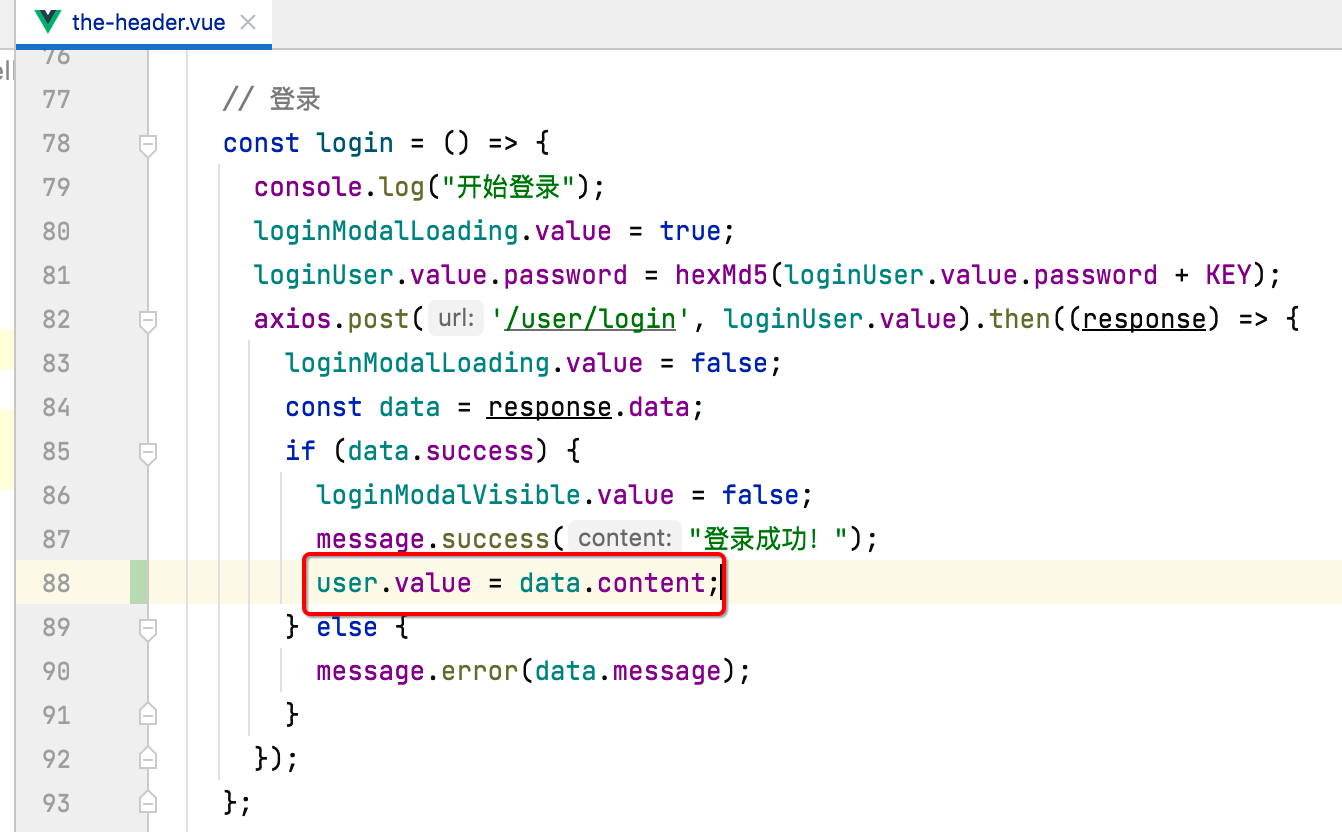Collapse the login function at line 78
The image size is (1342, 832).
148,144
